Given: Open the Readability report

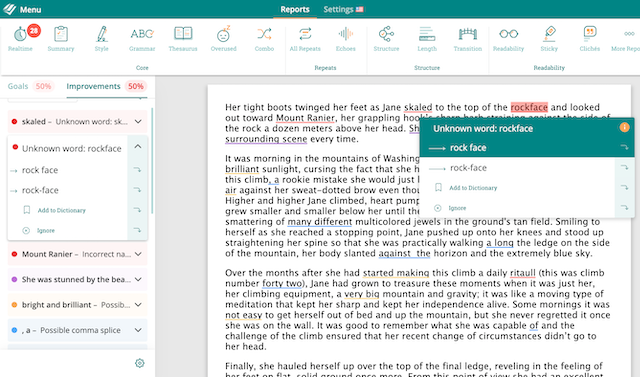Looking at the screenshot, I should (x=508, y=38).
